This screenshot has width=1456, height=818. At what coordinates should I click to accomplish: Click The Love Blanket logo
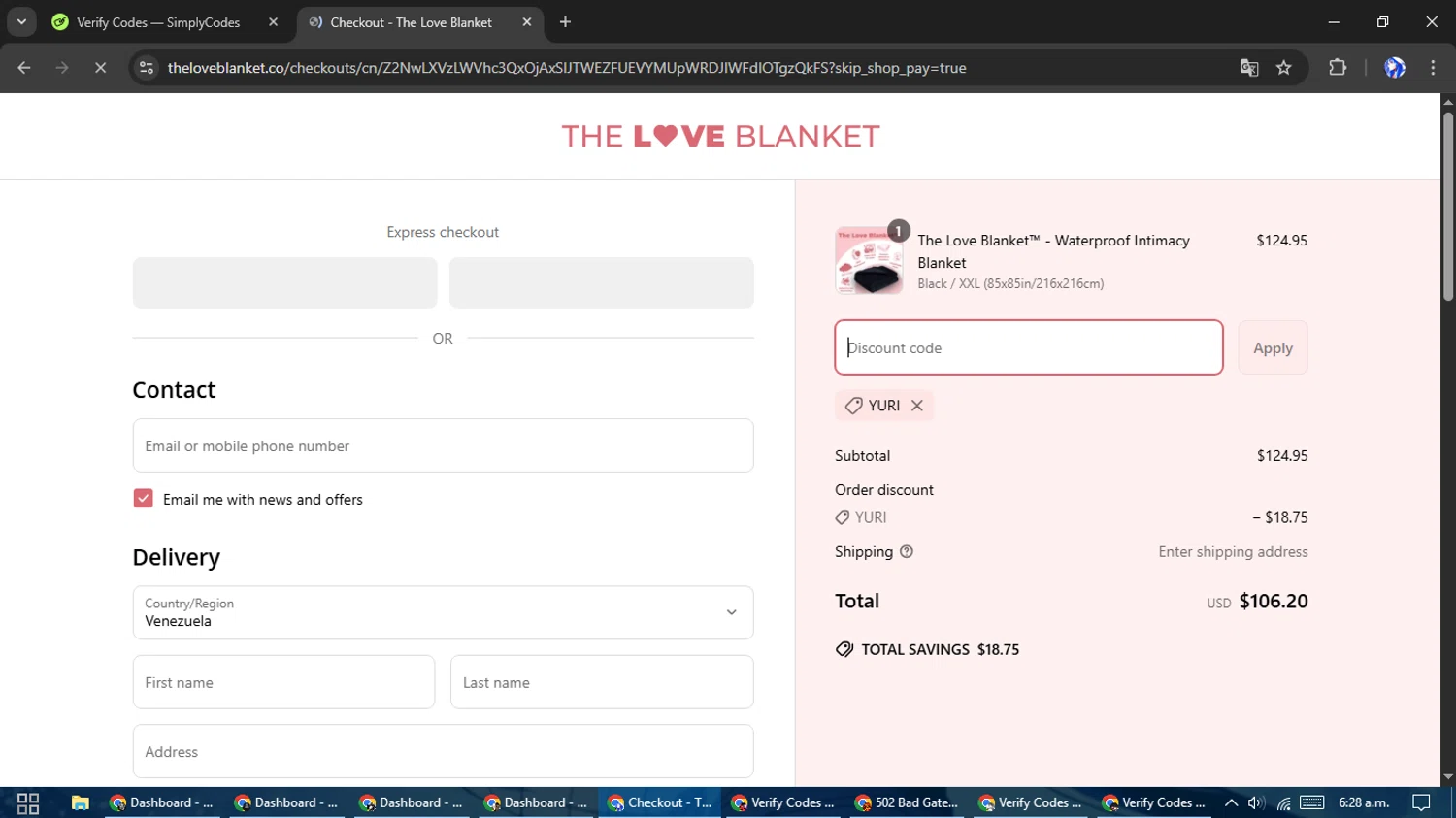(720, 137)
